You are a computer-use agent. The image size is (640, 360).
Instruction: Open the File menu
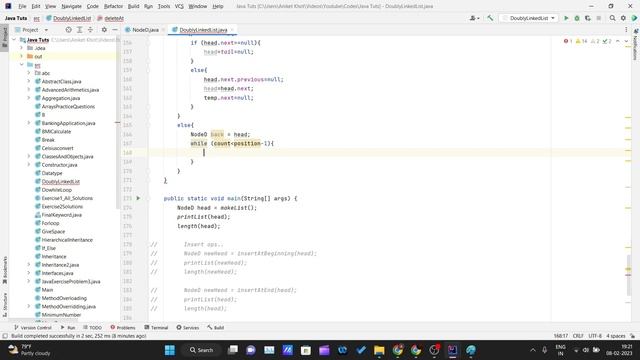(22, 6)
